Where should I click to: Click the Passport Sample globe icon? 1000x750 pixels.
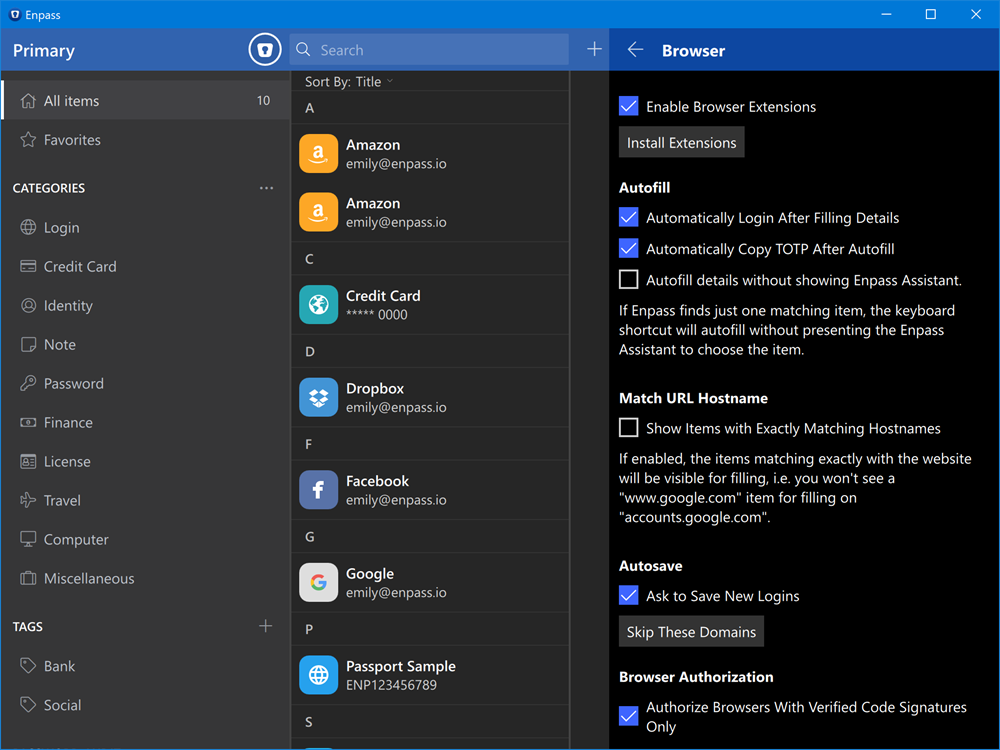[x=318, y=675]
